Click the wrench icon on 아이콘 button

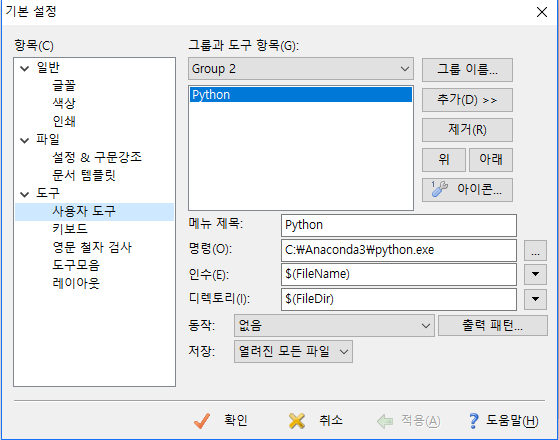tap(439, 189)
